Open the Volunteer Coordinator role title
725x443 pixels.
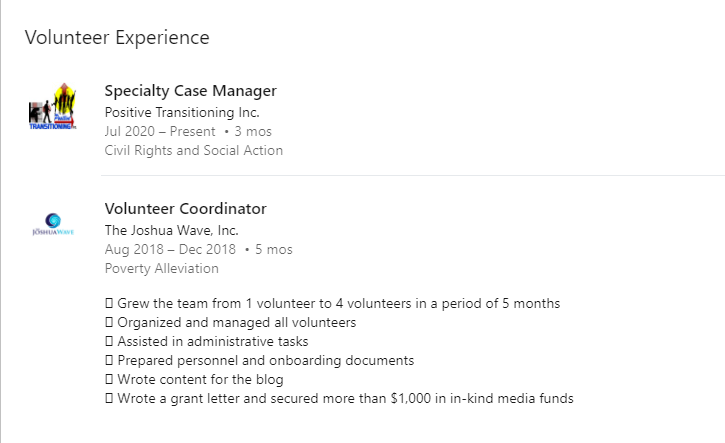(185, 209)
